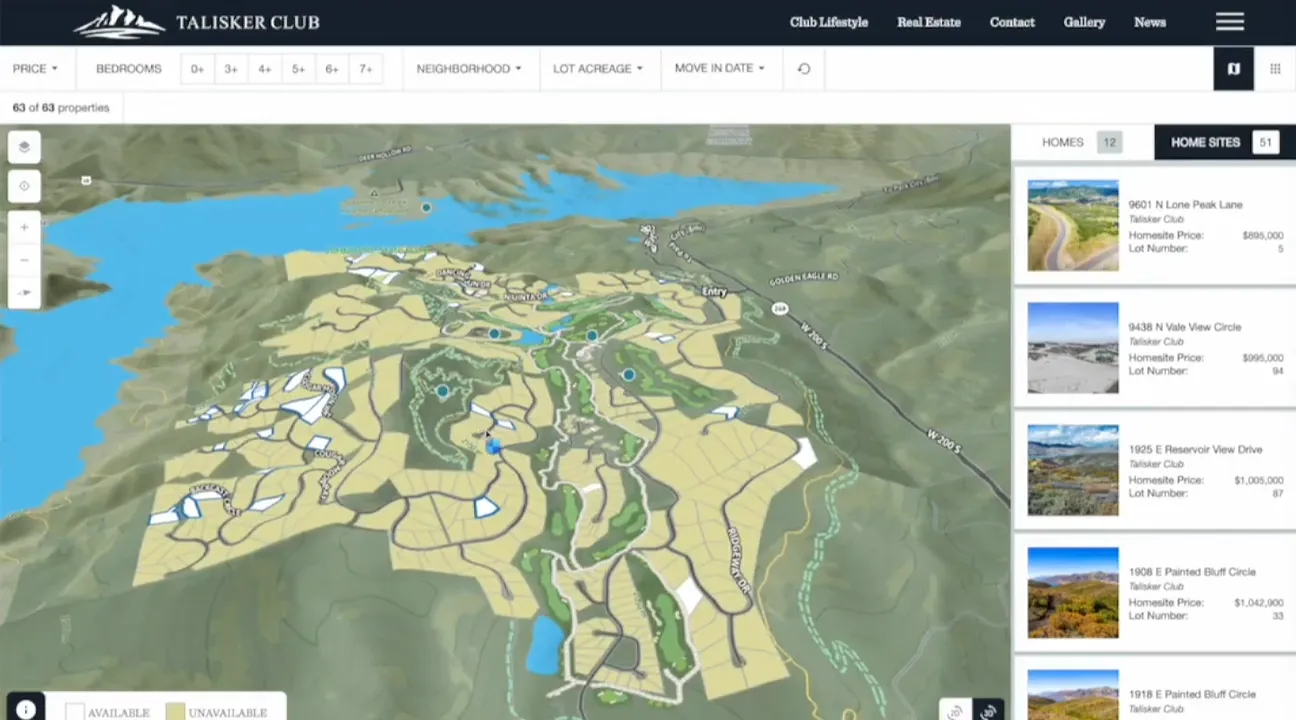1296x720 pixels.
Task: Click the 1925 E Reservoir View Drive thumbnail
Action: click(x=1073, y=470)
